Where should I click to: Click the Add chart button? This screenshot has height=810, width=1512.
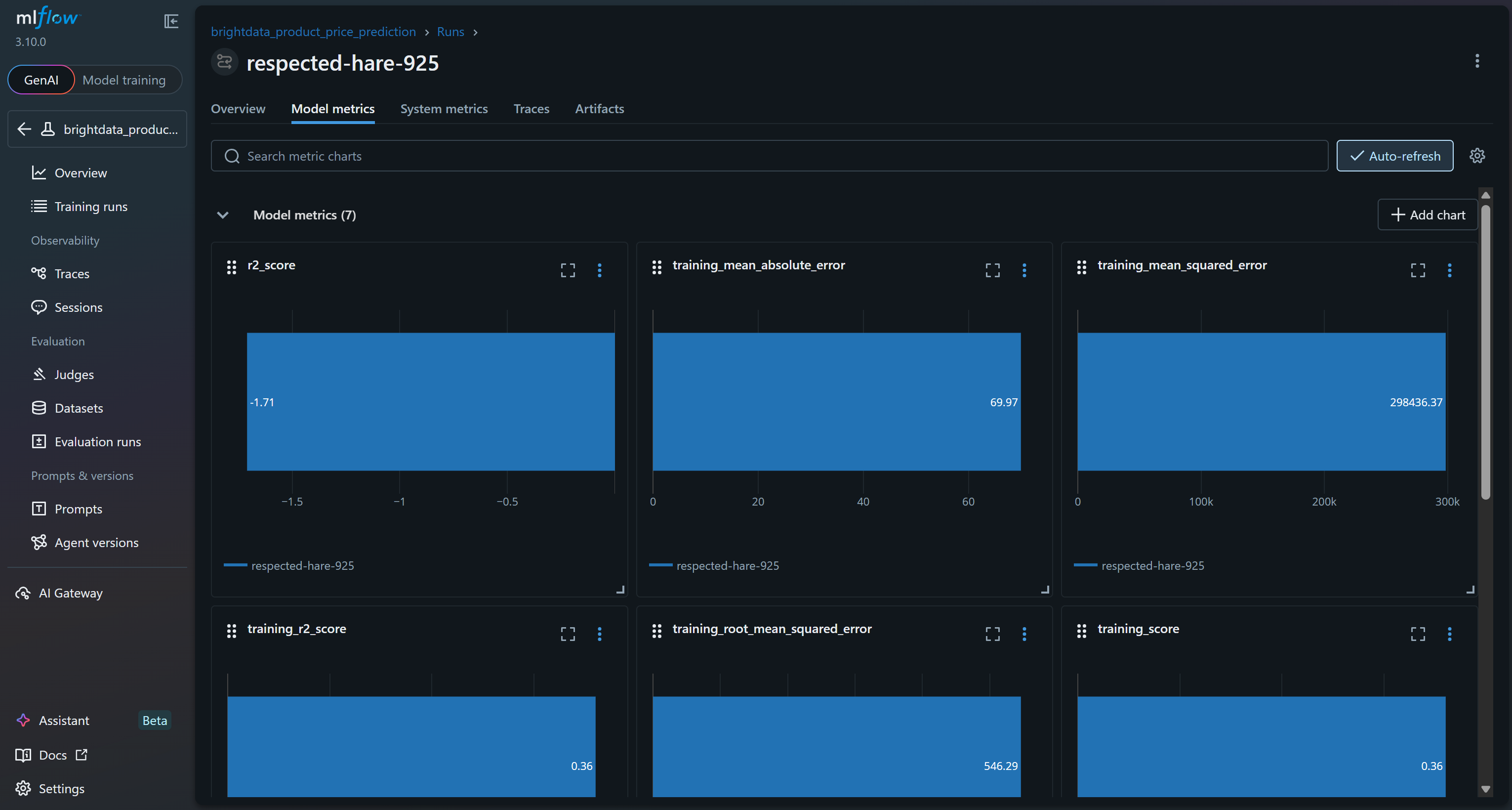[x=1427, y=214]
